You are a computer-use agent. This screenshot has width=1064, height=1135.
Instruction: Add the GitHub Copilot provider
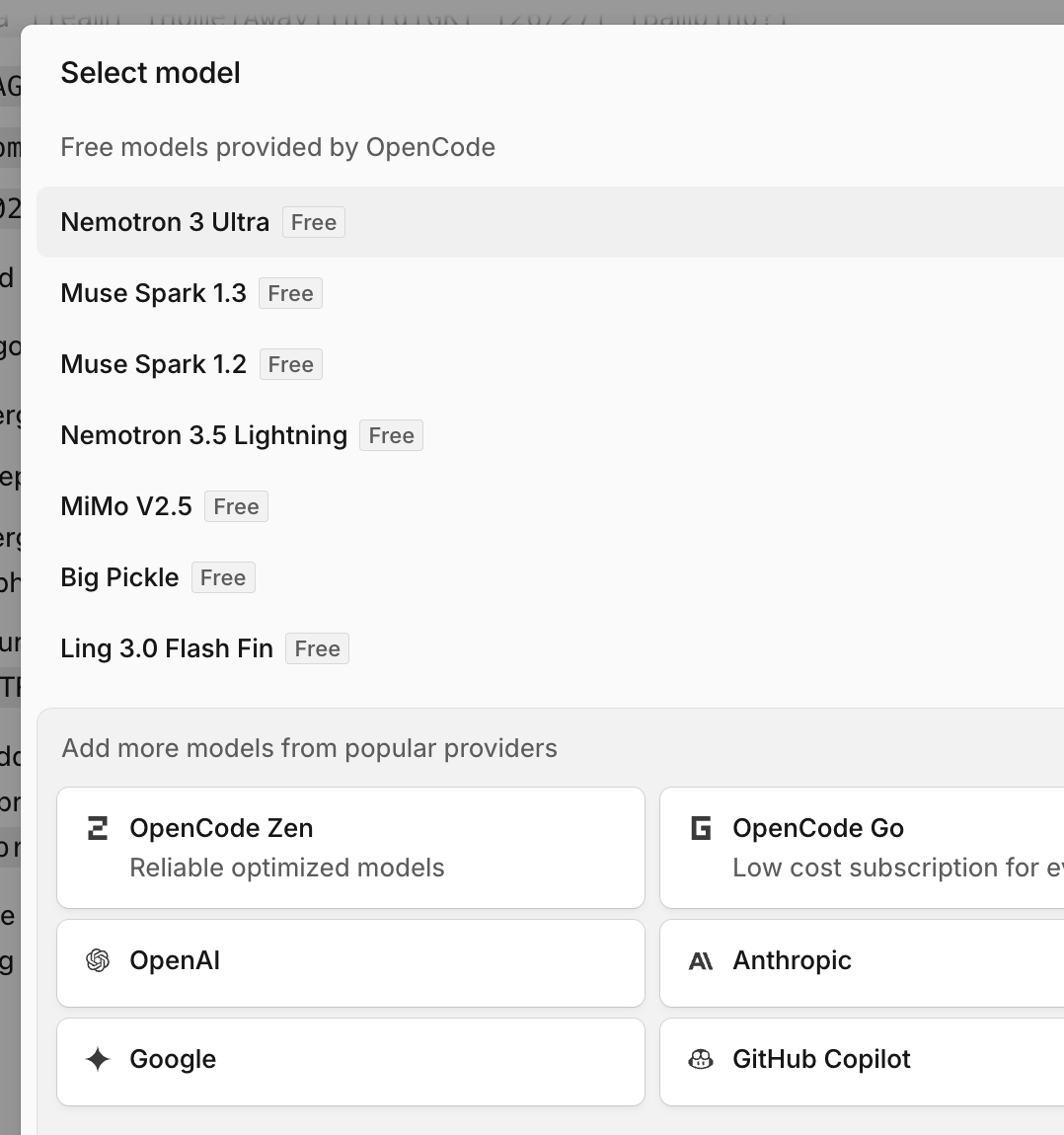[x=862, y=1062]
